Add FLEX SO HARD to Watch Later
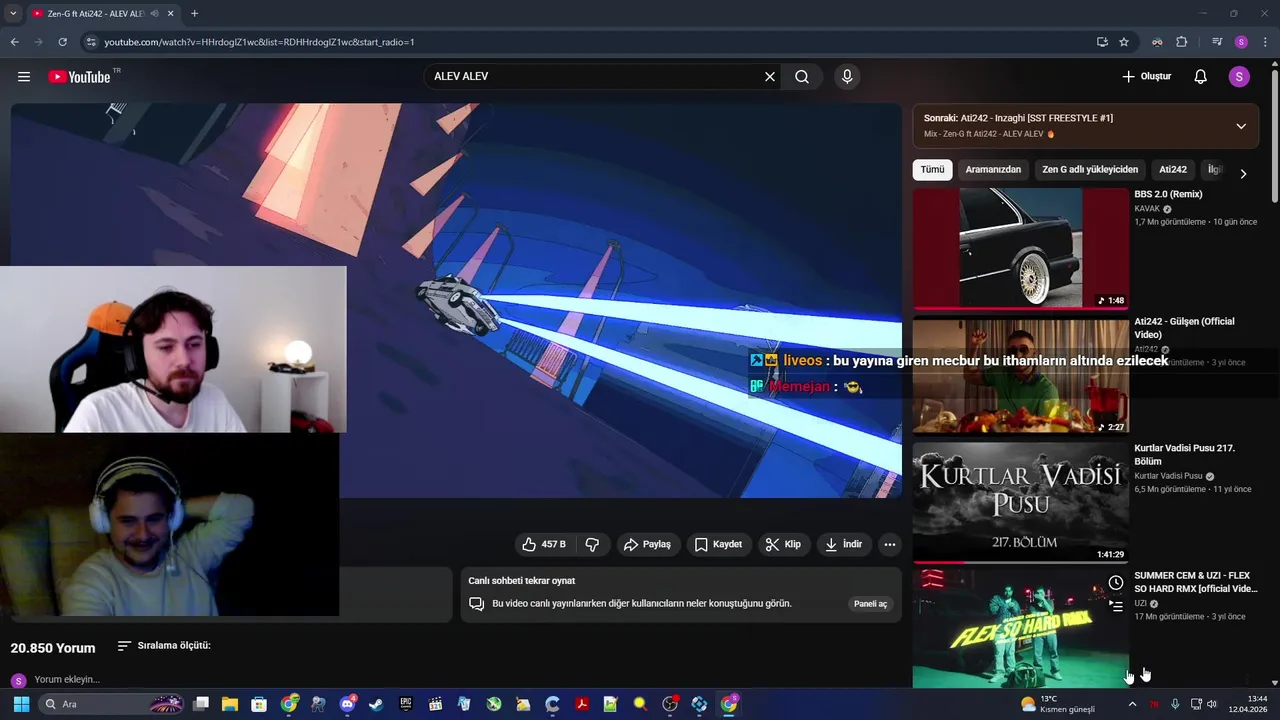 [1116, 583]
